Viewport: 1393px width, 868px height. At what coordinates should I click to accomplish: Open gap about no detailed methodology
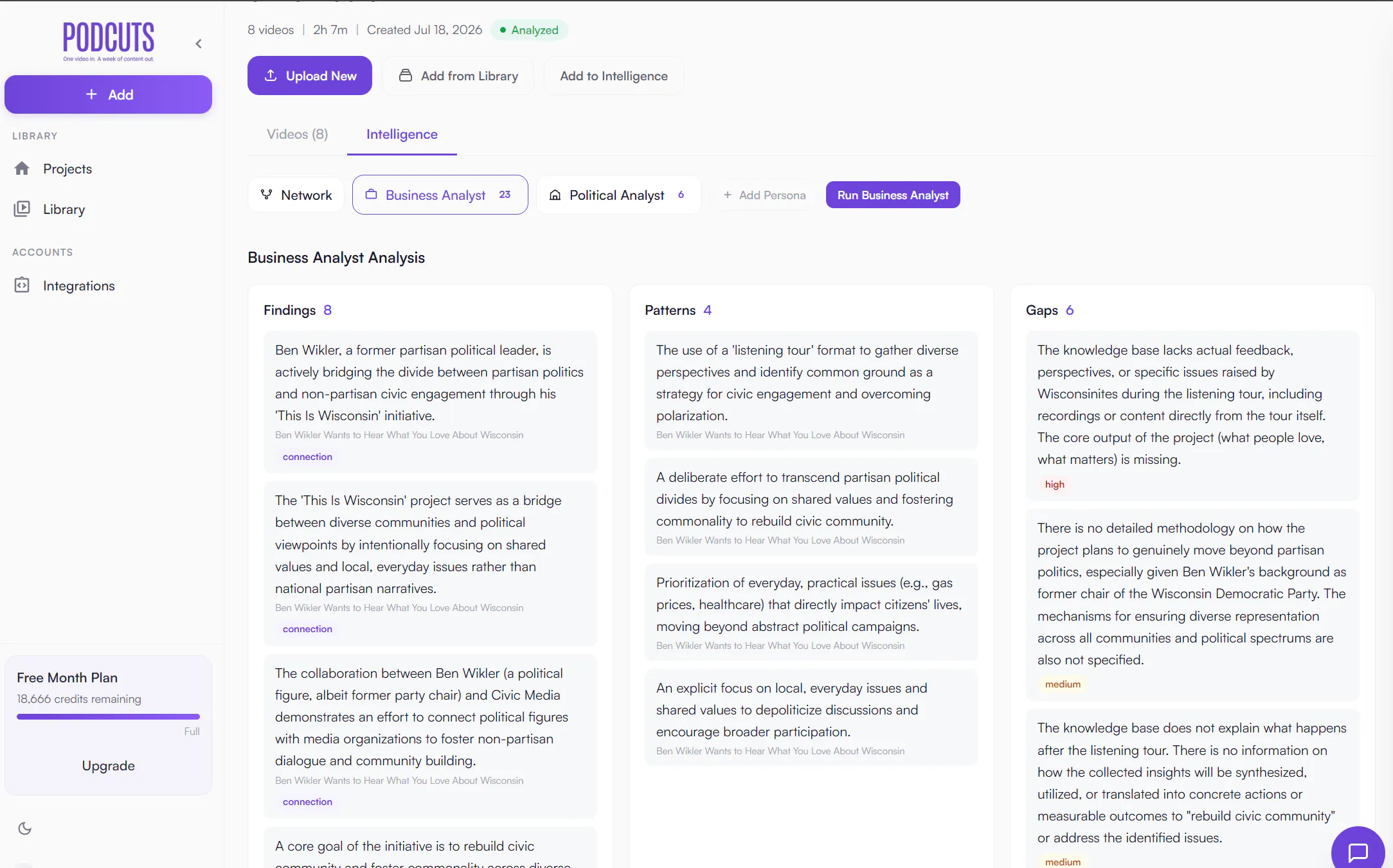(1192, 605)
